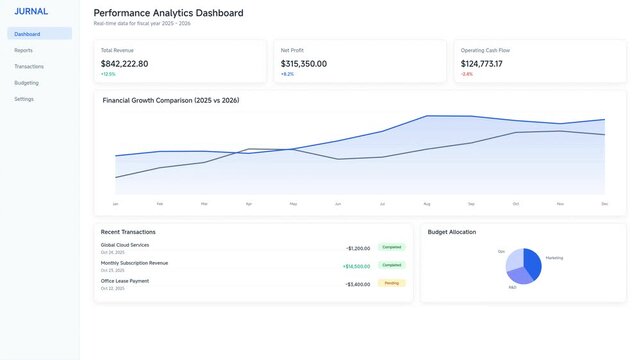Click the Oct 24, 2025 transaction date
Image resolution: width=641 pixels, height=360 pixels.
pos(113,253)
